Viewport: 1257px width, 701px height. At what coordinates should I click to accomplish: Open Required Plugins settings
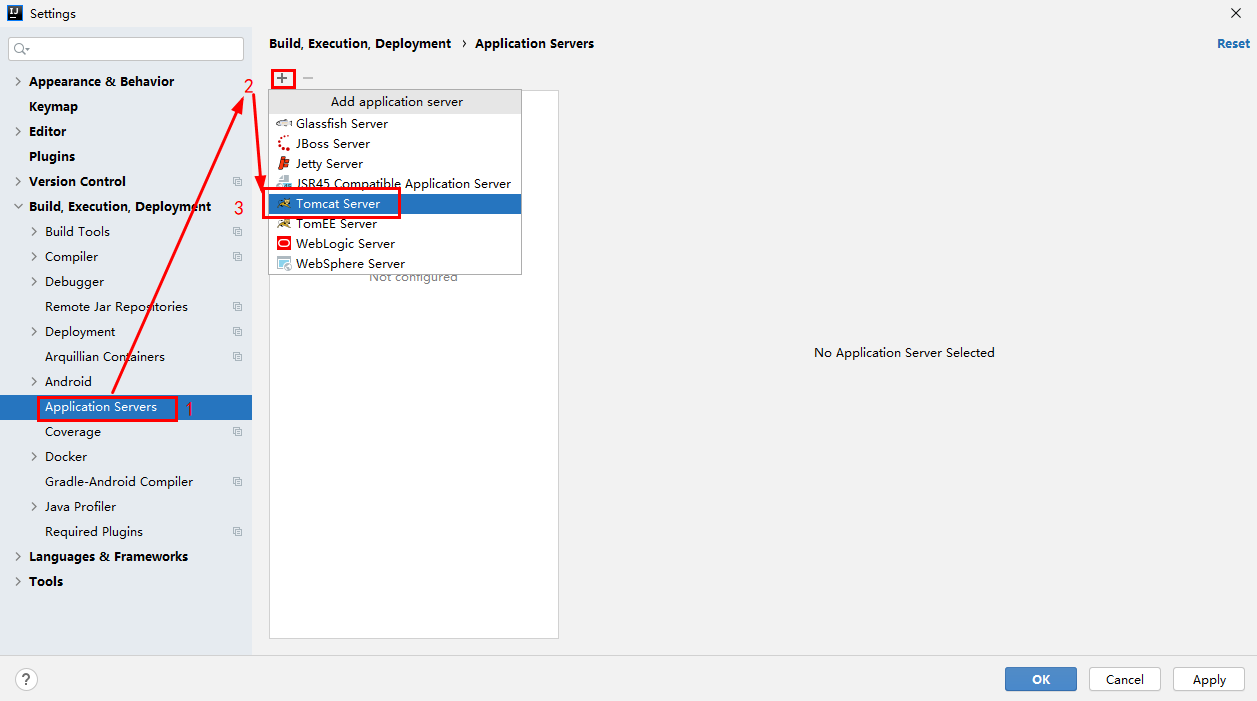94,532
